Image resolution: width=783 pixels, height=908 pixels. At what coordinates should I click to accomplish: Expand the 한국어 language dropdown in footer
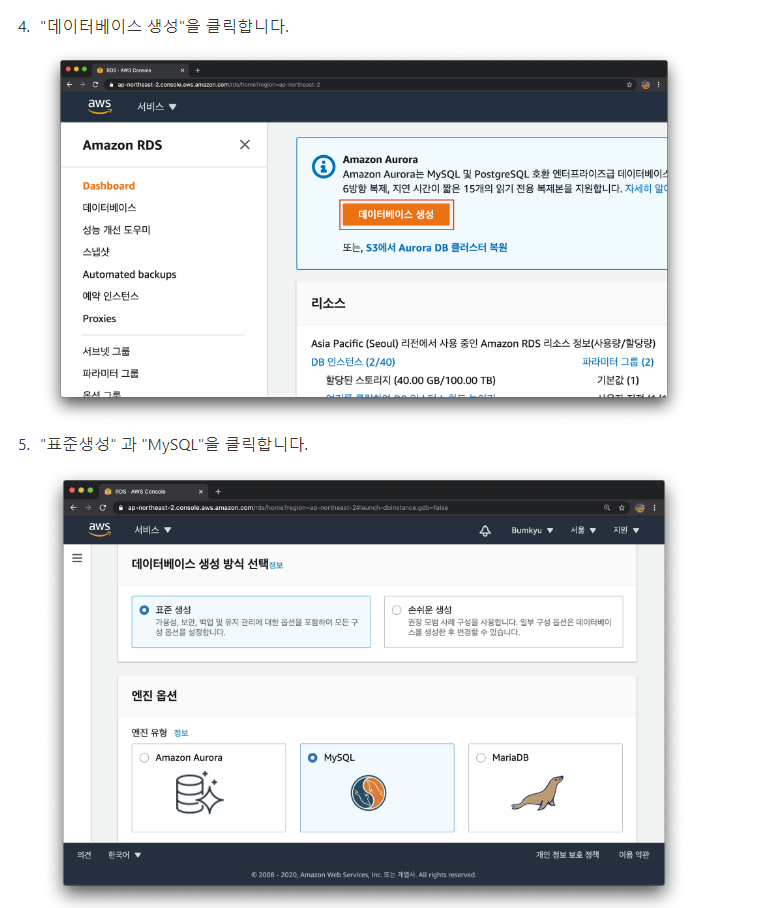(x=125, y=855)
